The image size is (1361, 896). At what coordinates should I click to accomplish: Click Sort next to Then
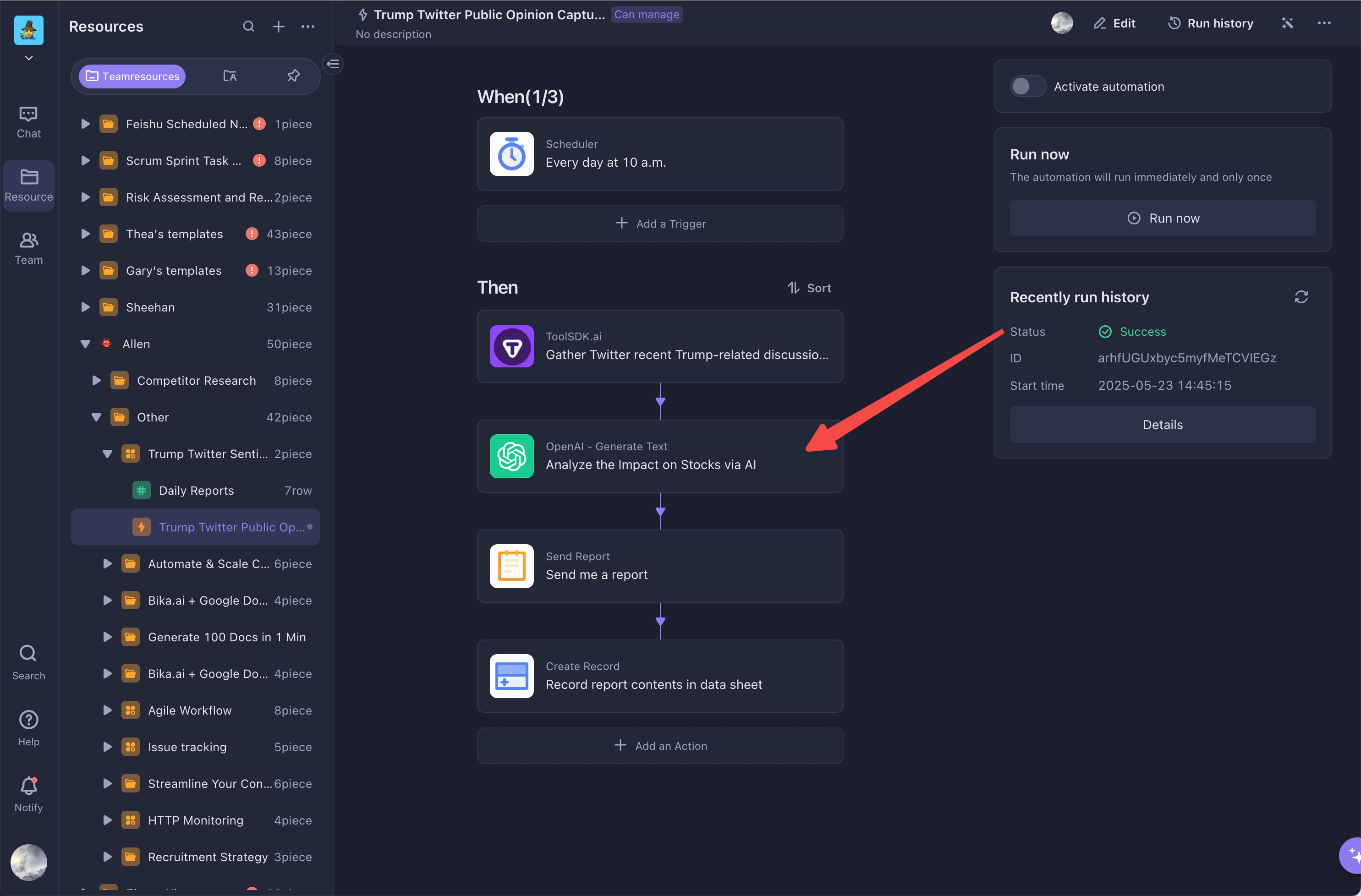click(x=809, y=288)
